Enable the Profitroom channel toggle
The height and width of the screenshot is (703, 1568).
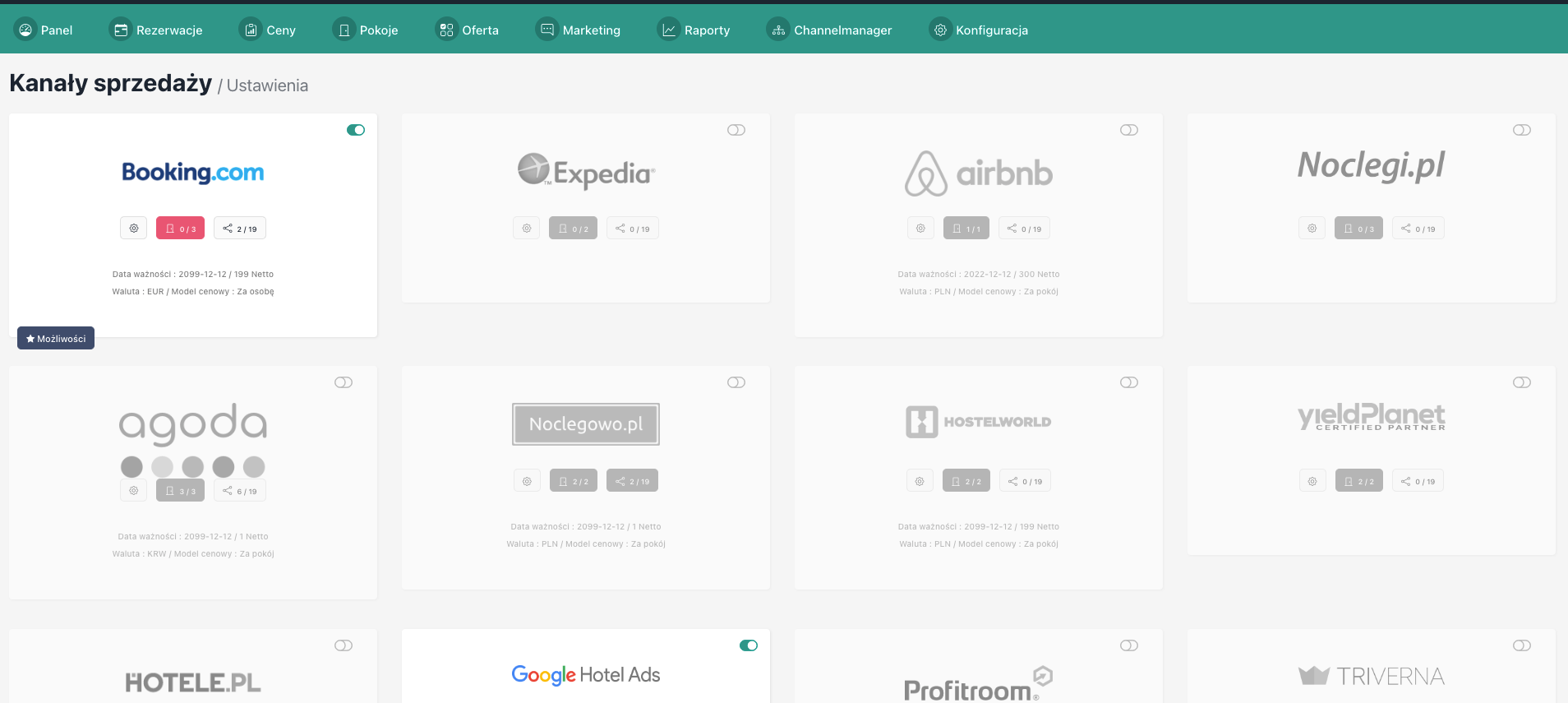(1129, 645)
